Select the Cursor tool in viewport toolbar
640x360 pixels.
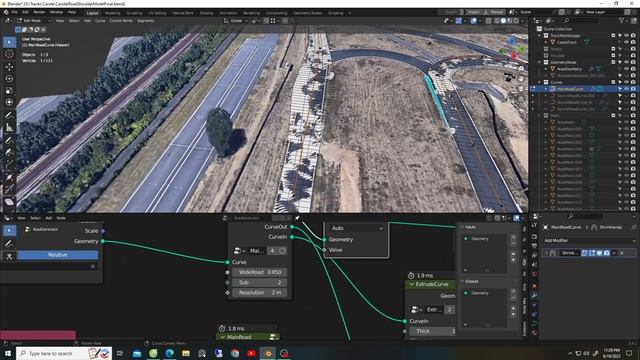pos(9,54)
